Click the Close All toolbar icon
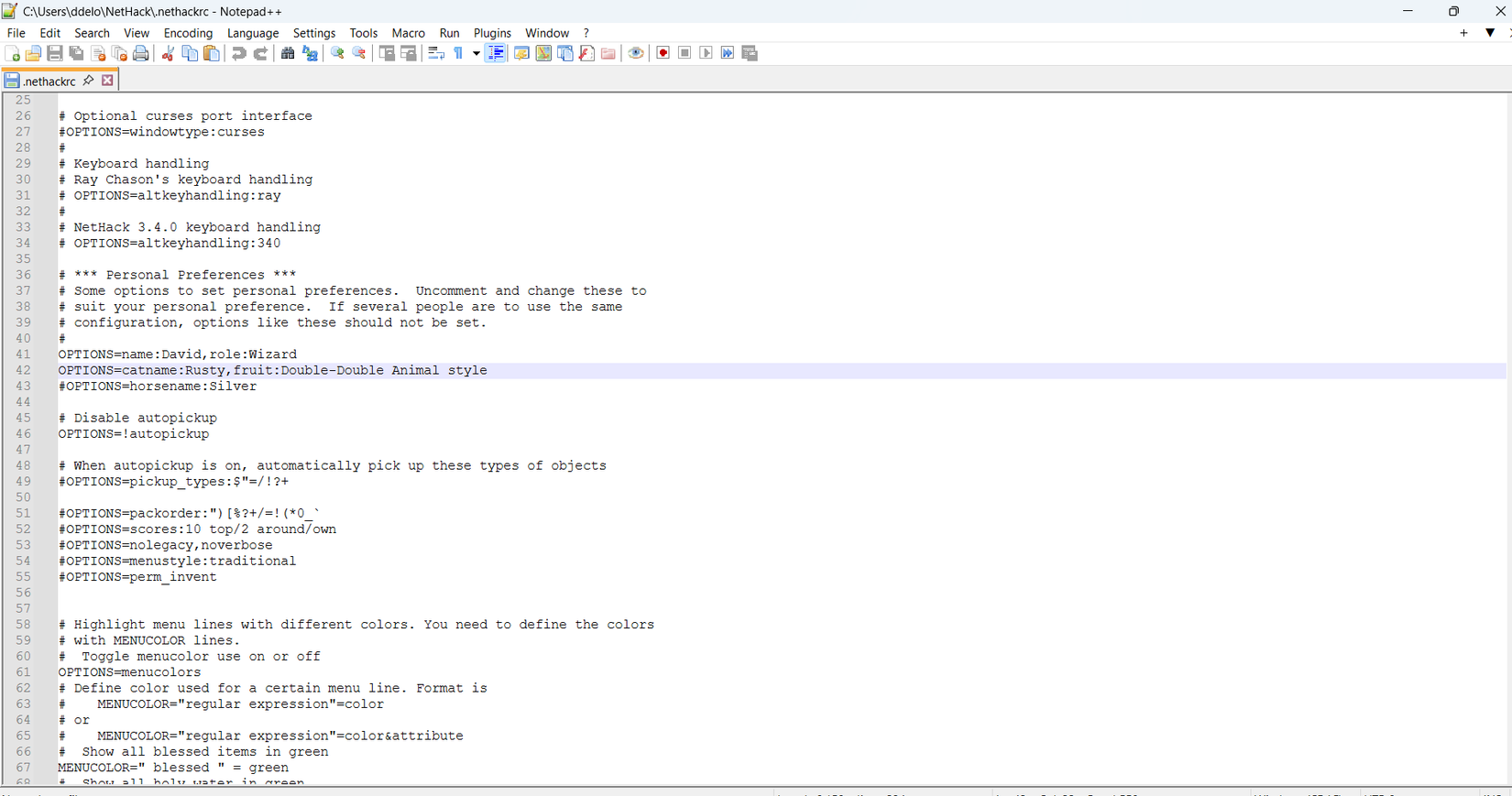Image resolution: width=1512 pixels, height=796 pixels. point(119,53)
